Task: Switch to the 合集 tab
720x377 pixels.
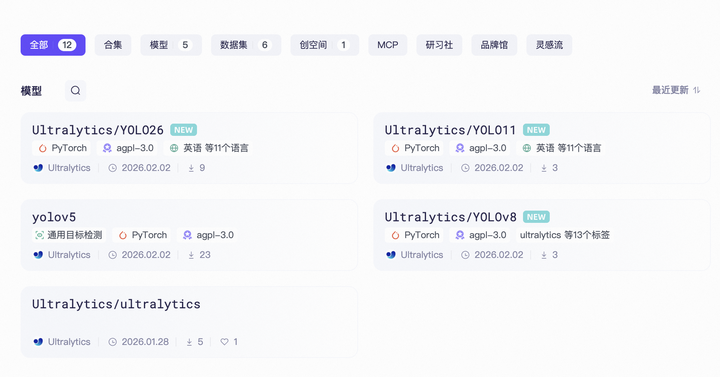Action: [x=113, y=45]
